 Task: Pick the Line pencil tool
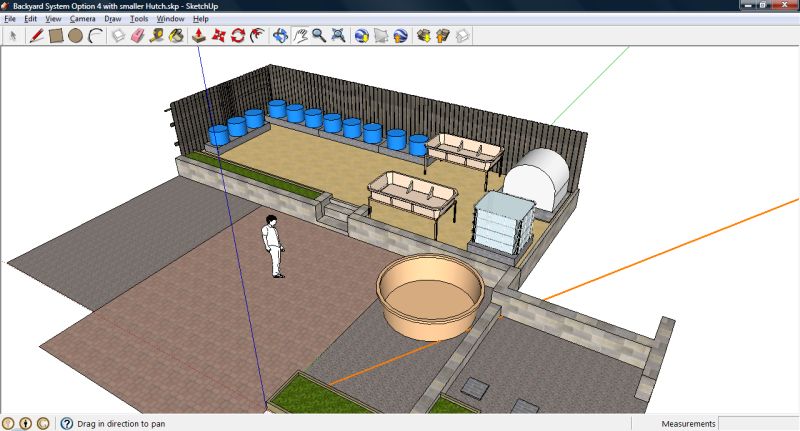point(36,36)
